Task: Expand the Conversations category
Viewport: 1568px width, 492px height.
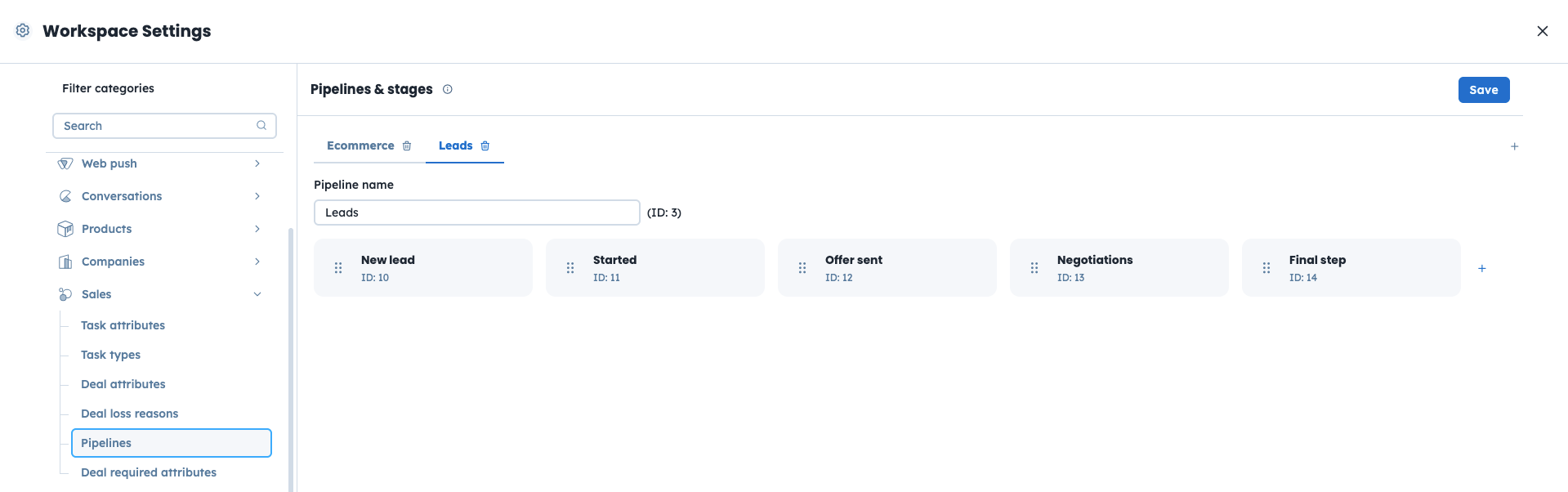Action: coord(257,196)
